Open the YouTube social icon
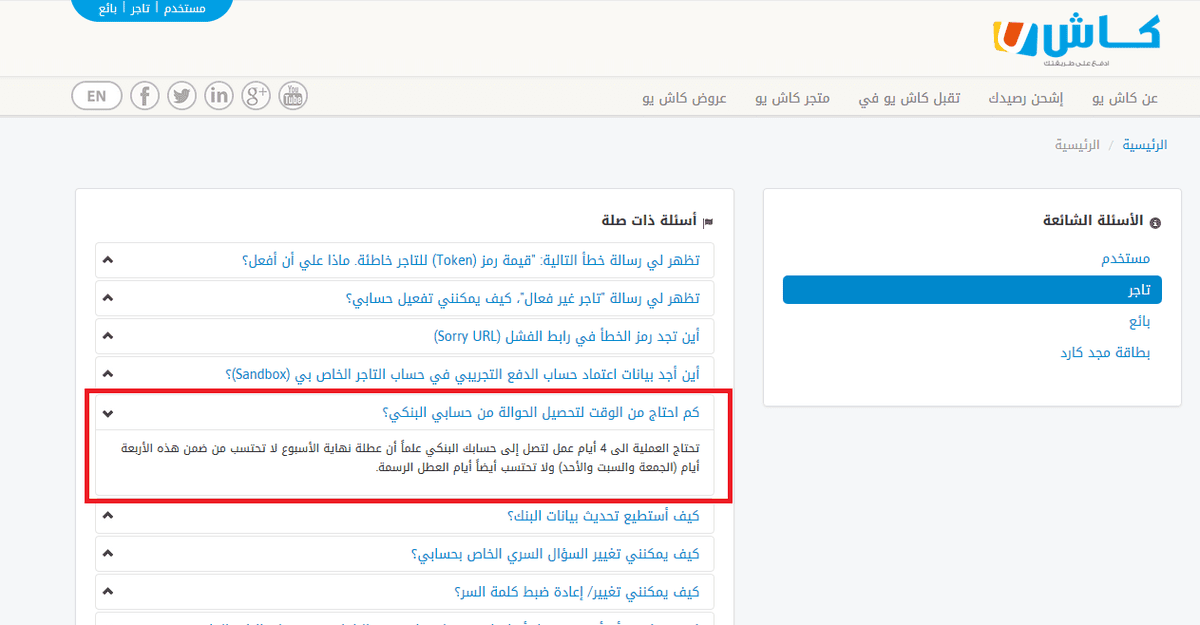This screenshot has height=625, width=1200. (x=293, y=96)
